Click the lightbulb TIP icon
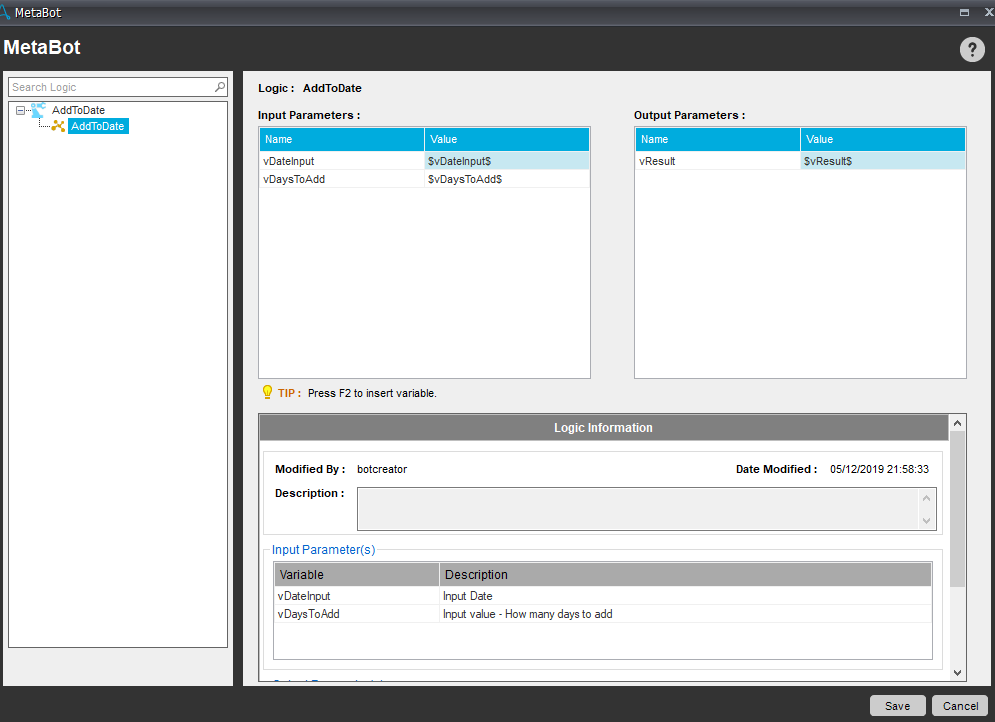The image size is (995, 722). click(x=267, y=392)
